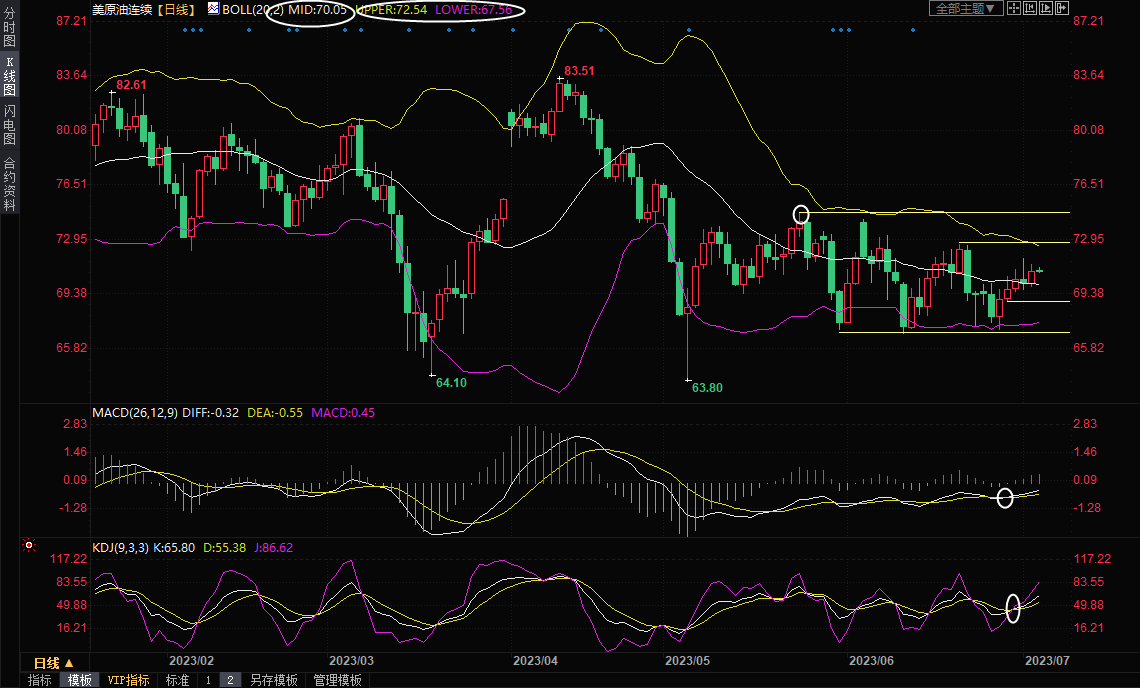Screen dimensions: 1140x688
Task: Click the 2023/05 date marker on timeline
Action: (687, 661)
